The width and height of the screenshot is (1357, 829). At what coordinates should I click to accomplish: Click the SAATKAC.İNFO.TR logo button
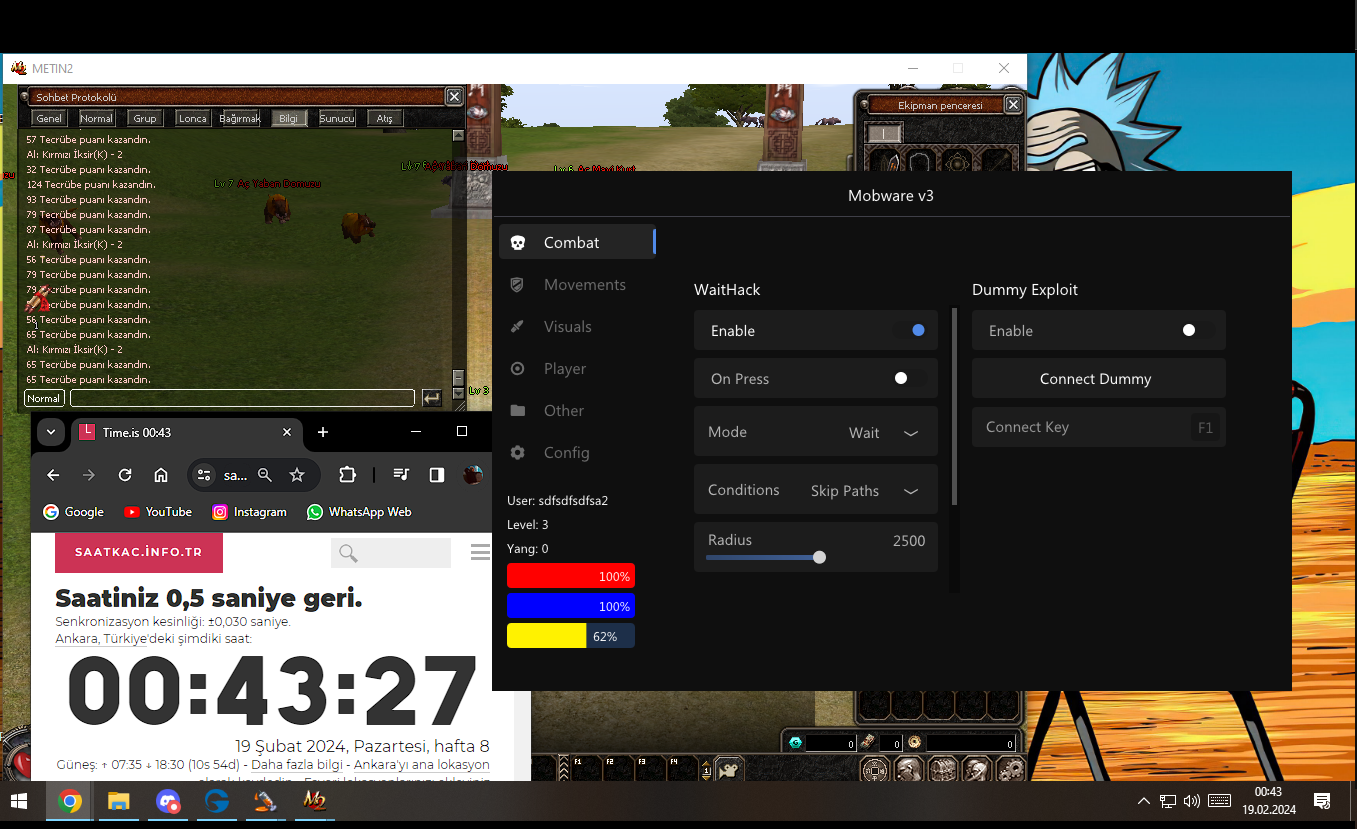coord(139,552)
